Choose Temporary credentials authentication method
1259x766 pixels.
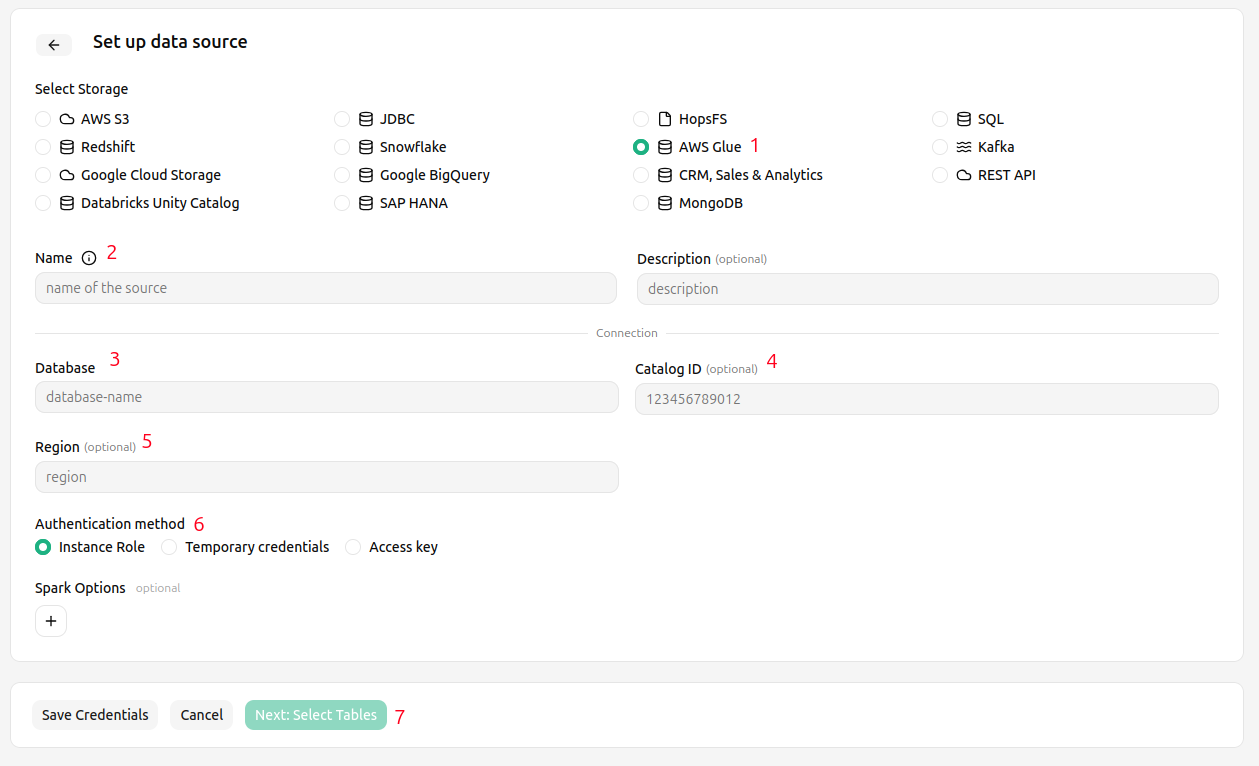click(x=169, y=547)
